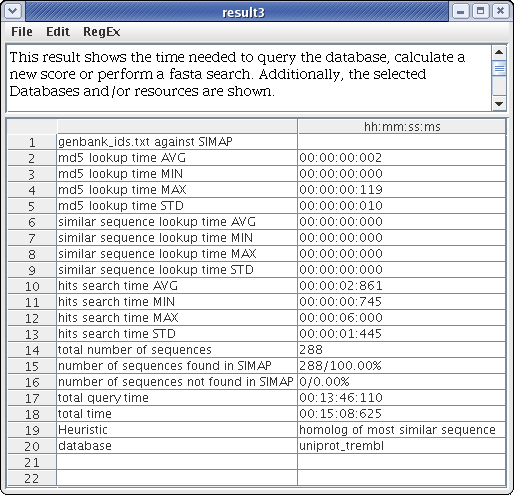Open the File menu
Viewport: 514px width, 495px height.
pos(22,32)
